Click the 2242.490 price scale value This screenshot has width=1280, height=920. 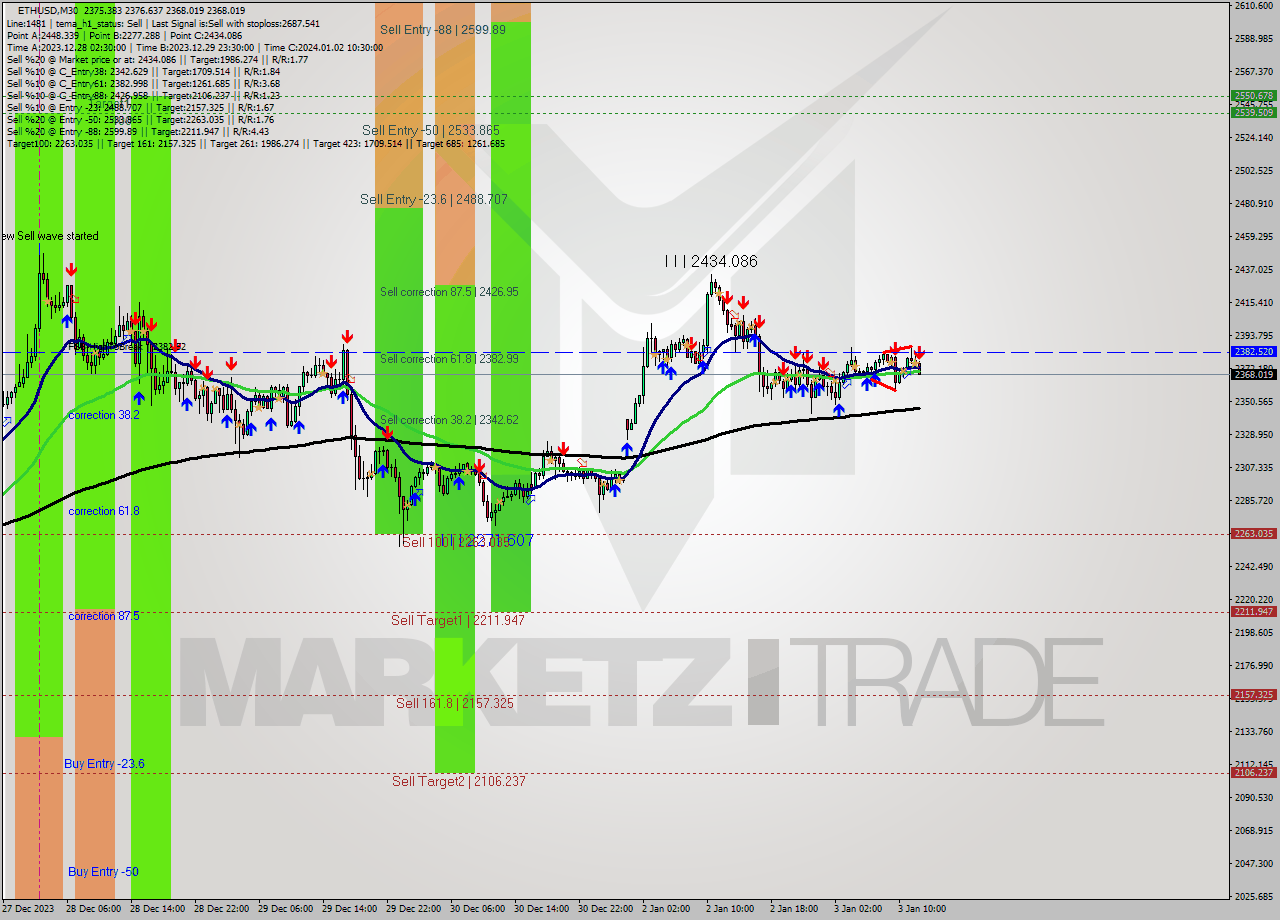[1253, 566]
